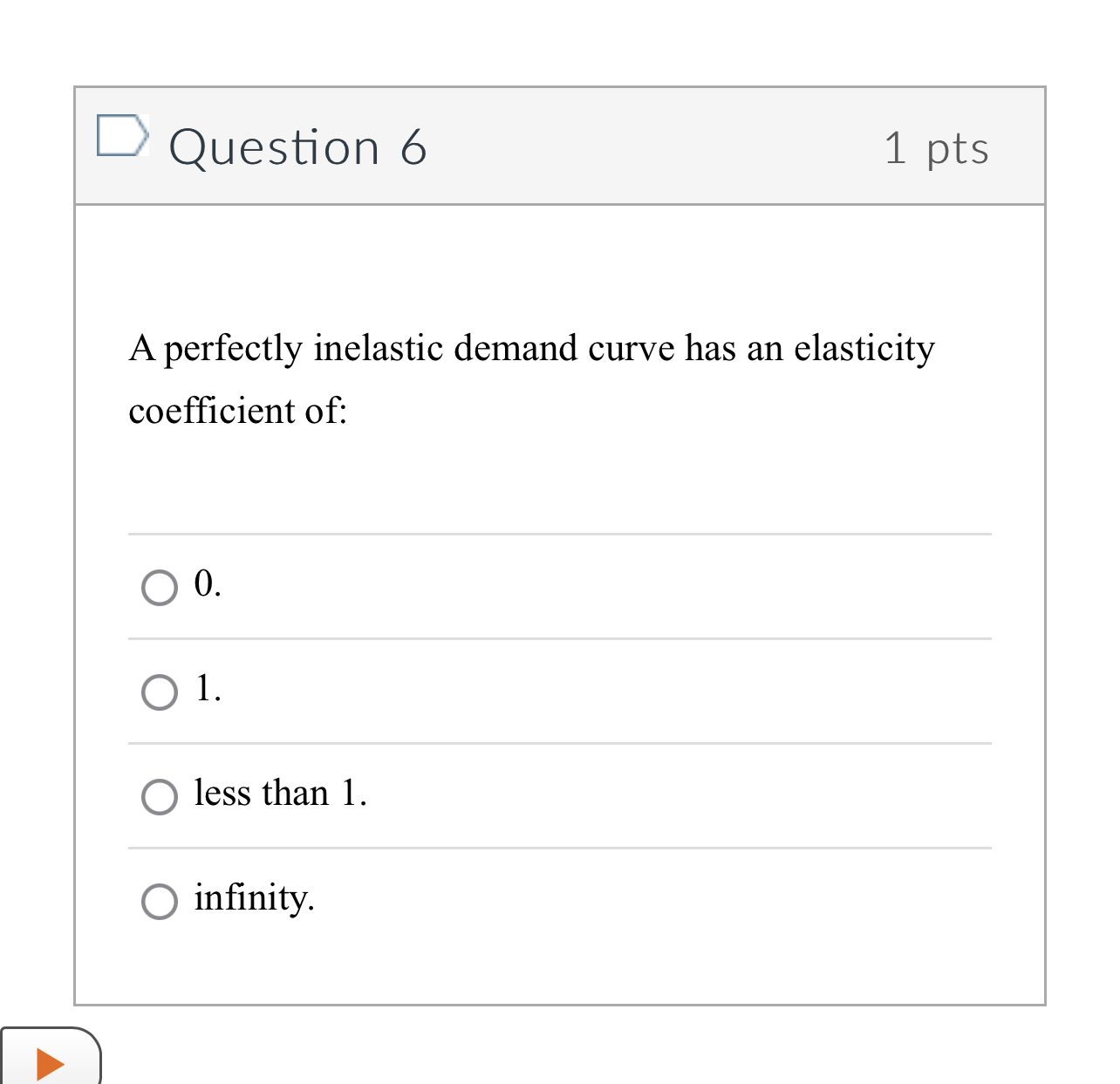The image size is (1120, 1084).
Task: Click the "infinity." answer label
Action: (254, 898)
